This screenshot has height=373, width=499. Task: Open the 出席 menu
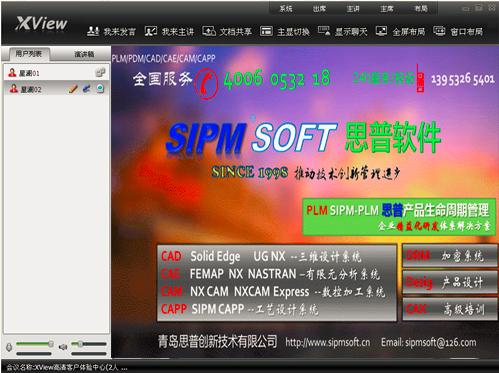319,9
